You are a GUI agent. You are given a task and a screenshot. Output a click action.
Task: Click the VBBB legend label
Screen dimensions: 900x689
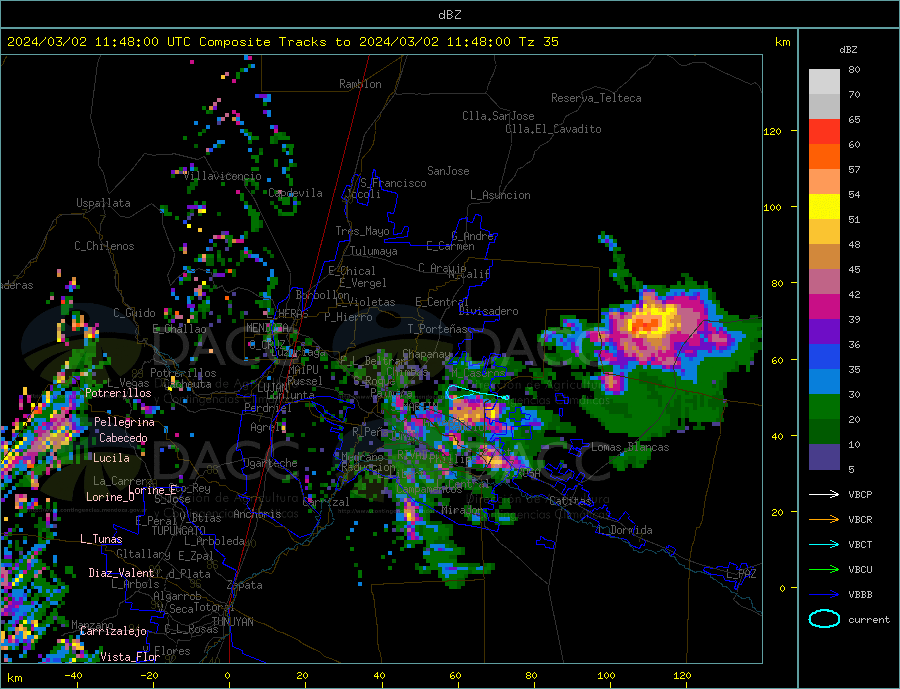point(860,594)
